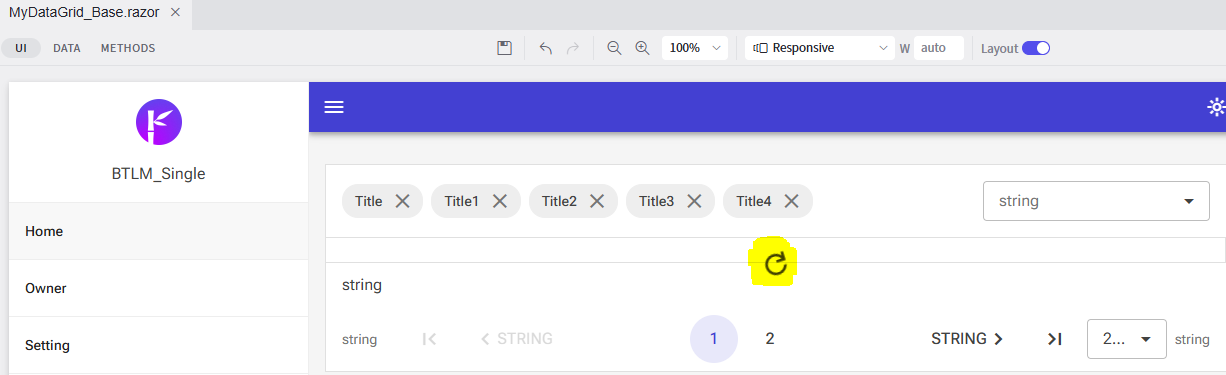Remove the Title chip
Viewport: 1226px width, 375px height.
402,201
